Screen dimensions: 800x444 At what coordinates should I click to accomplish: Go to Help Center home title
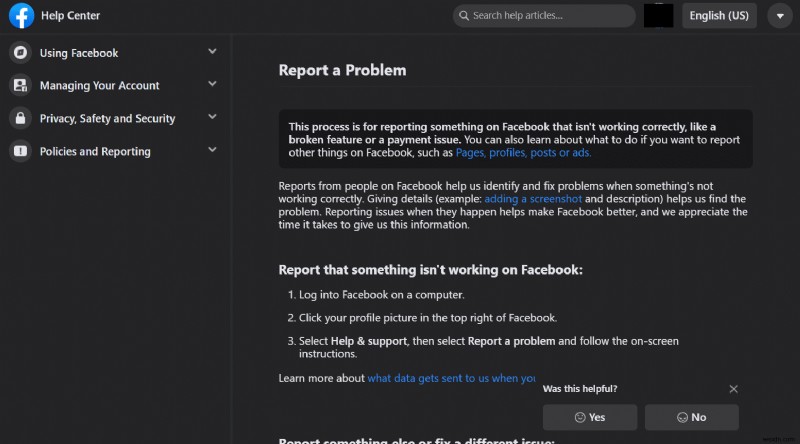coord(70,16)
